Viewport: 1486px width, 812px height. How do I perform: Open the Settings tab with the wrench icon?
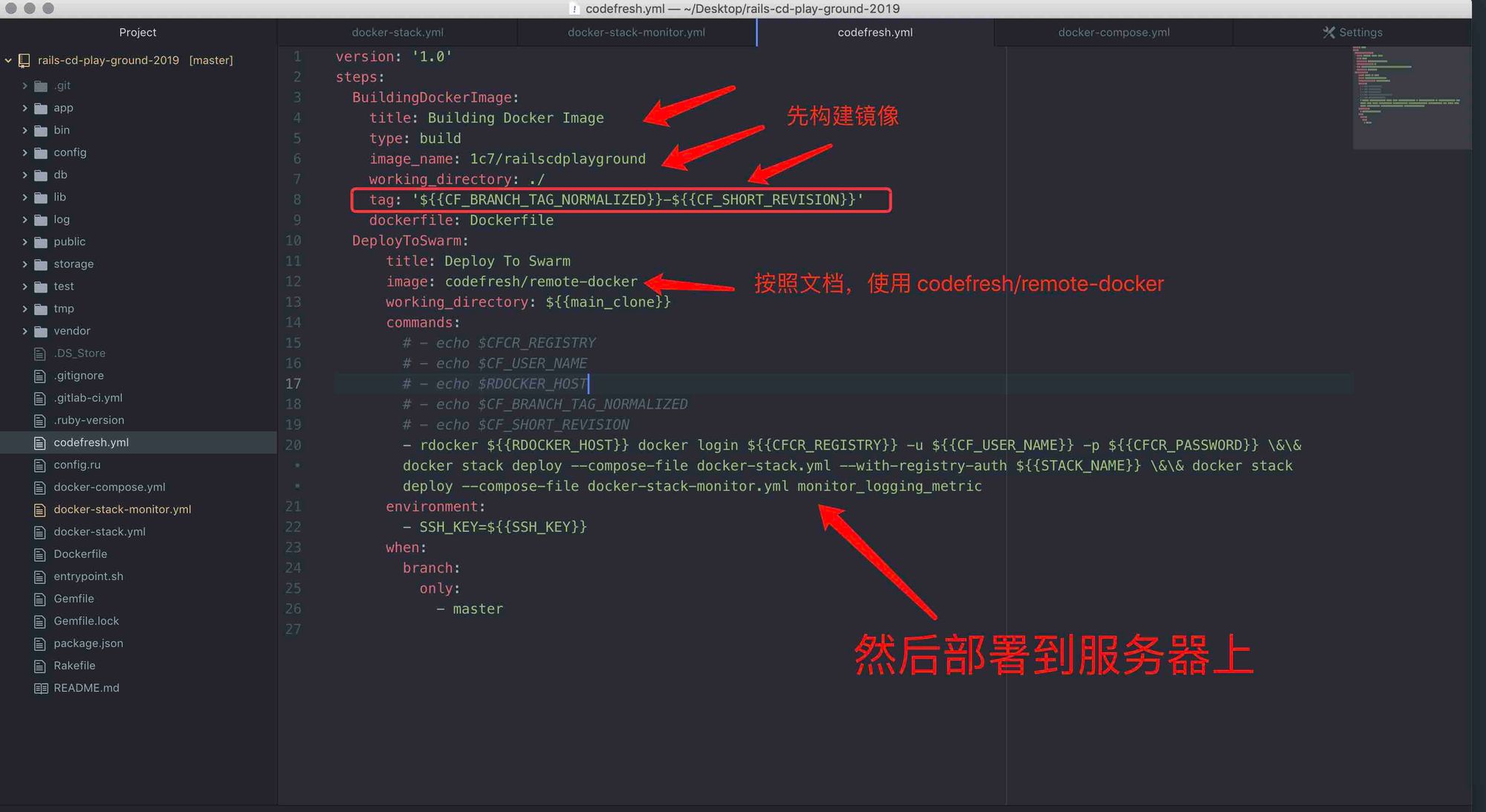(x=1352, y=32)
